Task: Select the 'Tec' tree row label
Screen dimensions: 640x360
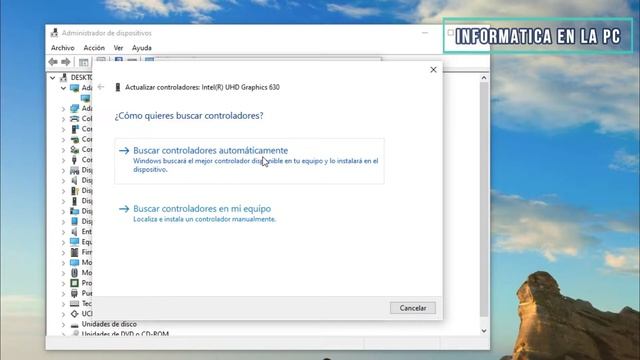Action: [87, 304]
